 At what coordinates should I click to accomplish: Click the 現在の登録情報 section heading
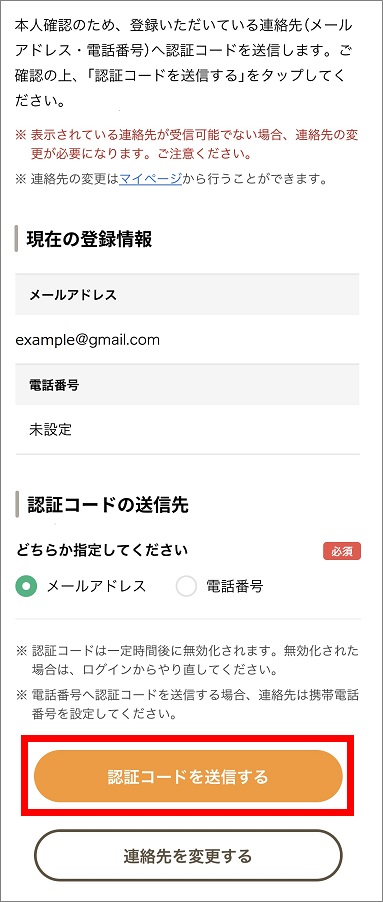coord(89,239)
